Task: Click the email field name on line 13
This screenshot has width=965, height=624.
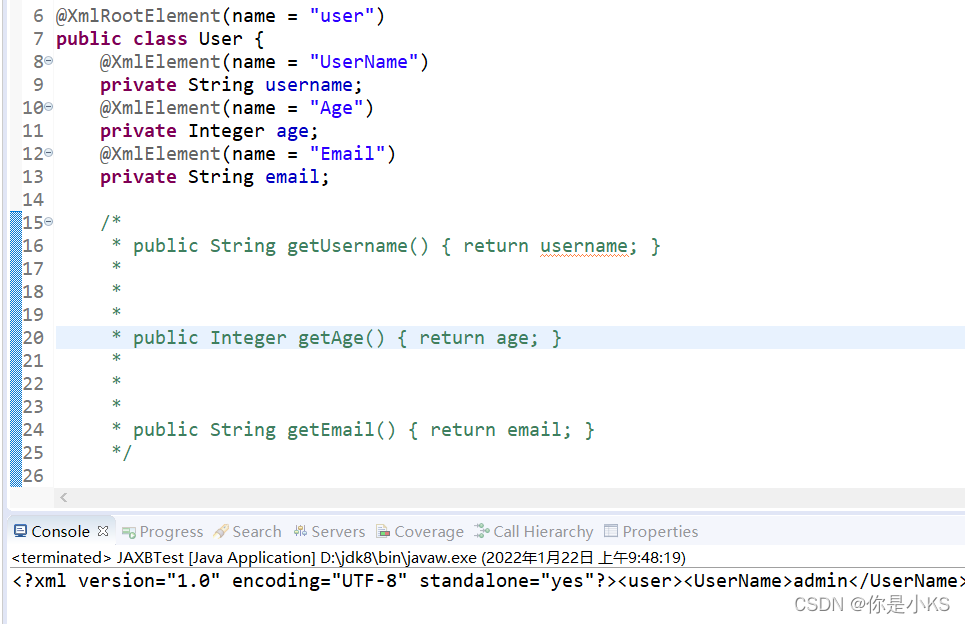Action: (292, 177)
